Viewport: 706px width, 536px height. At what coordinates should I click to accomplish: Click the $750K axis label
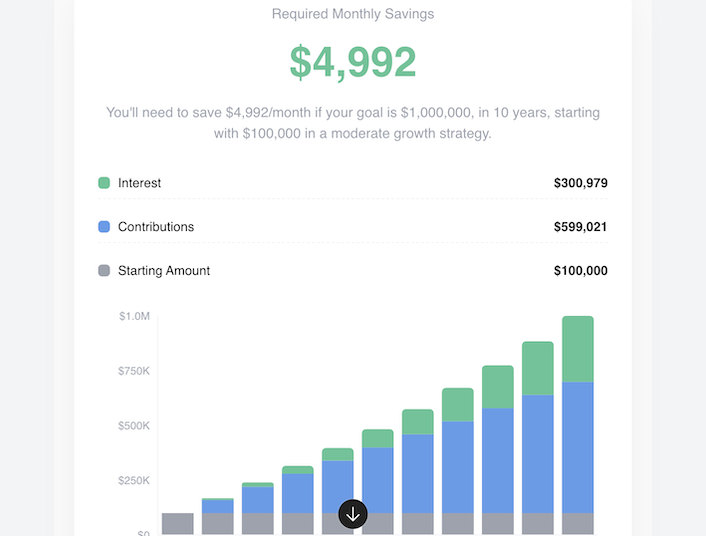coord(134,371)
